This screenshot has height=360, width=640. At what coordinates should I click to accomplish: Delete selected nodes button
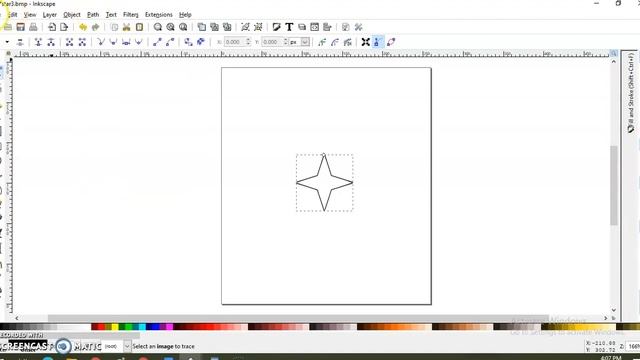coord(20,42)
